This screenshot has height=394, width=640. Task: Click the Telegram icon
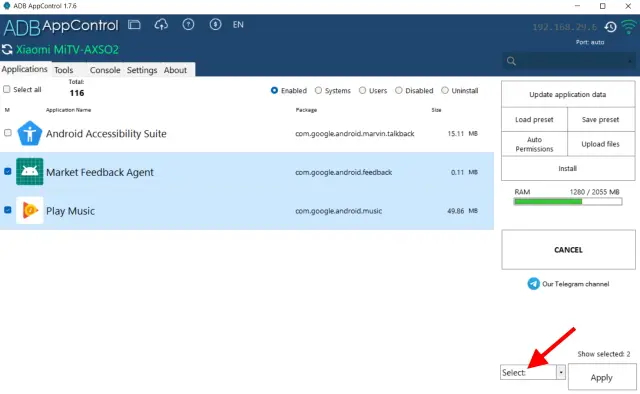point(533,283)
